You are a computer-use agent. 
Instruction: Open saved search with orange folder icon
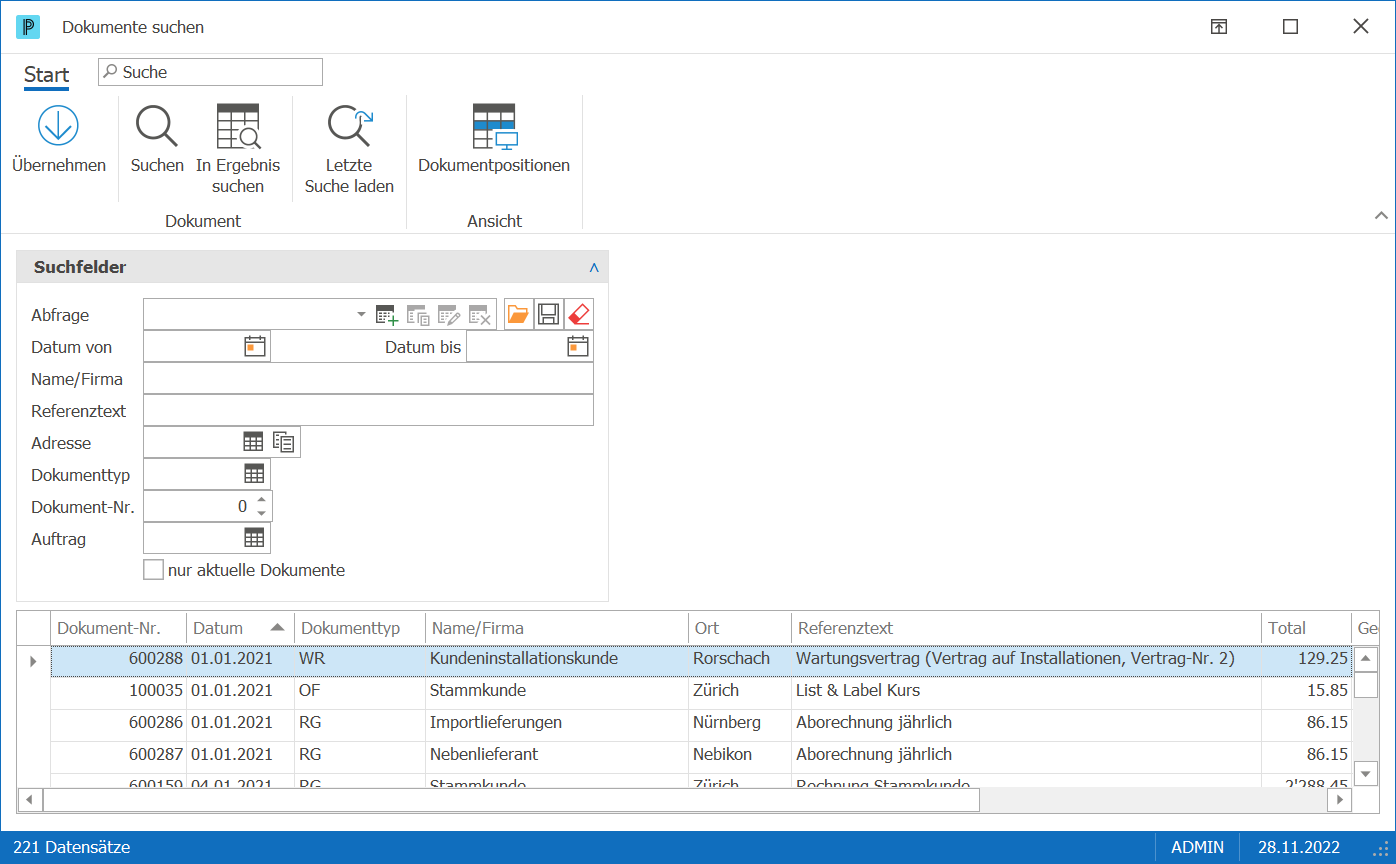tap(518, 315)
